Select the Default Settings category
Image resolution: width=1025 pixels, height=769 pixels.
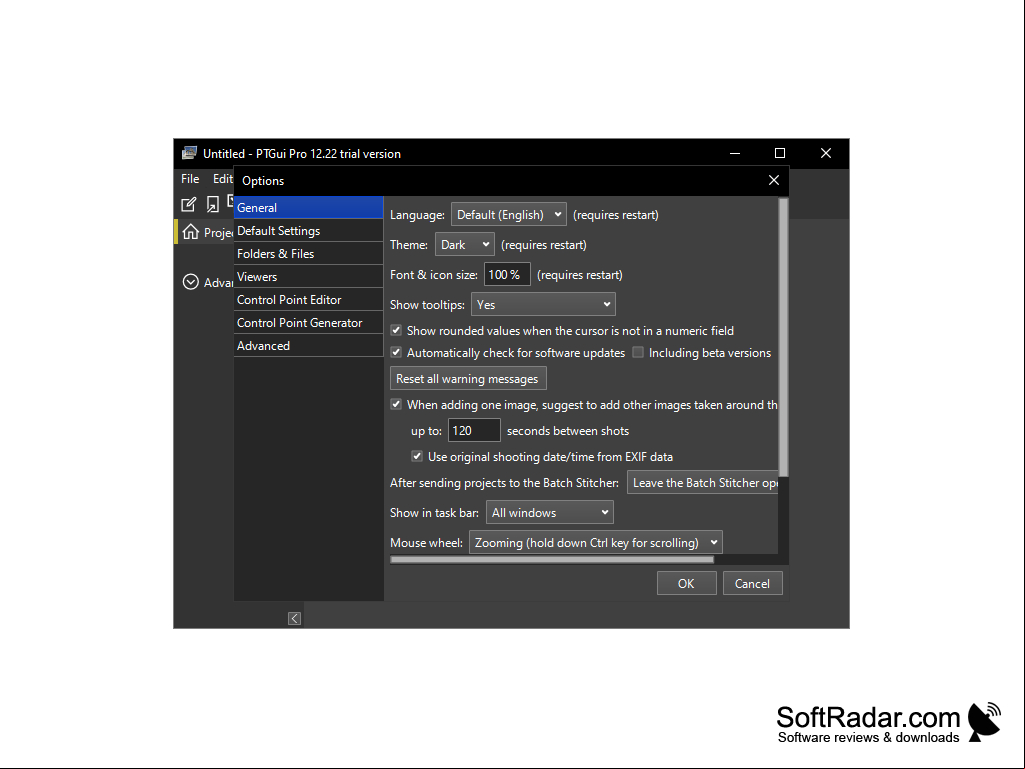[x=309, y=230]
